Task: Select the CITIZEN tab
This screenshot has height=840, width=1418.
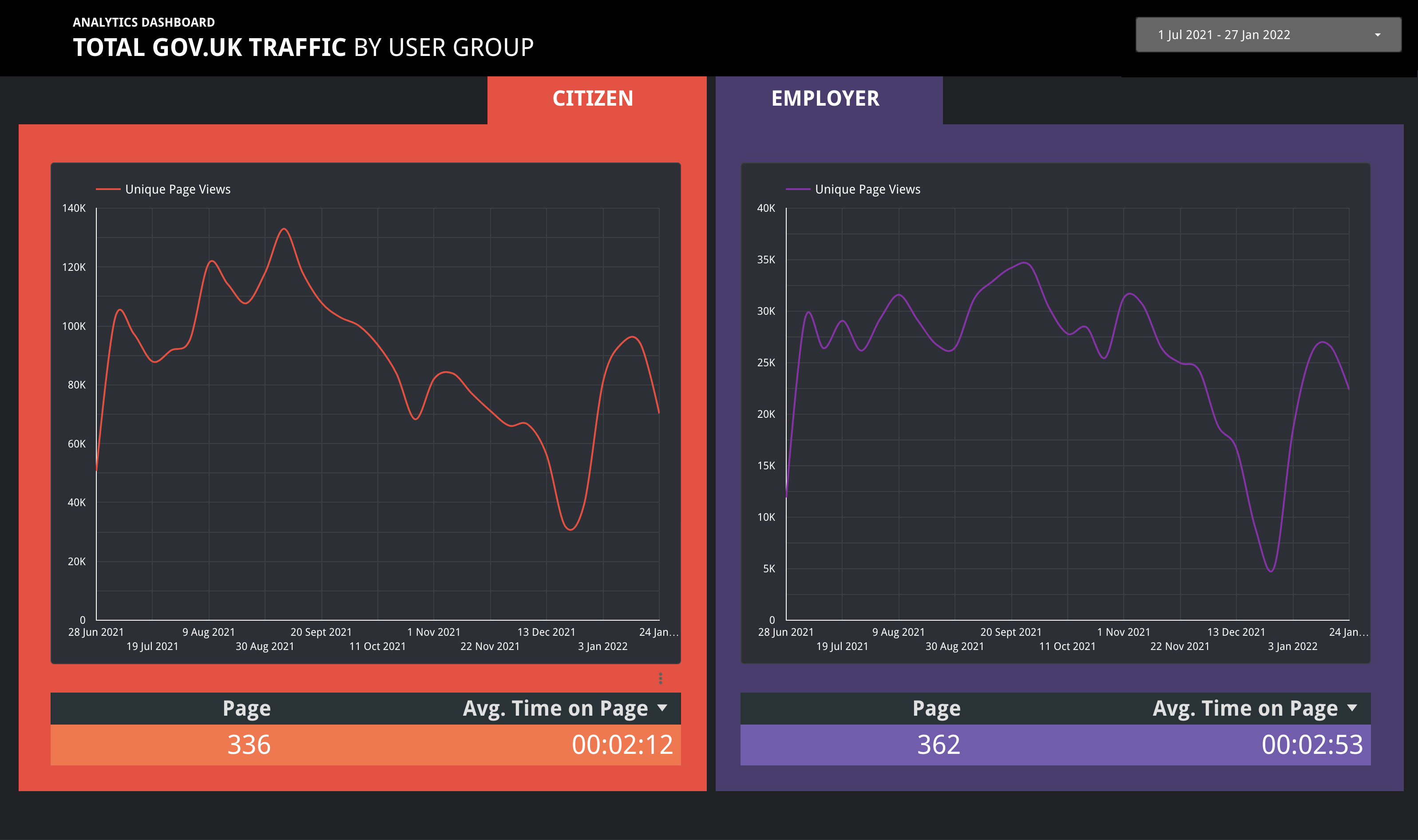Action: click(x=592, y=99)
